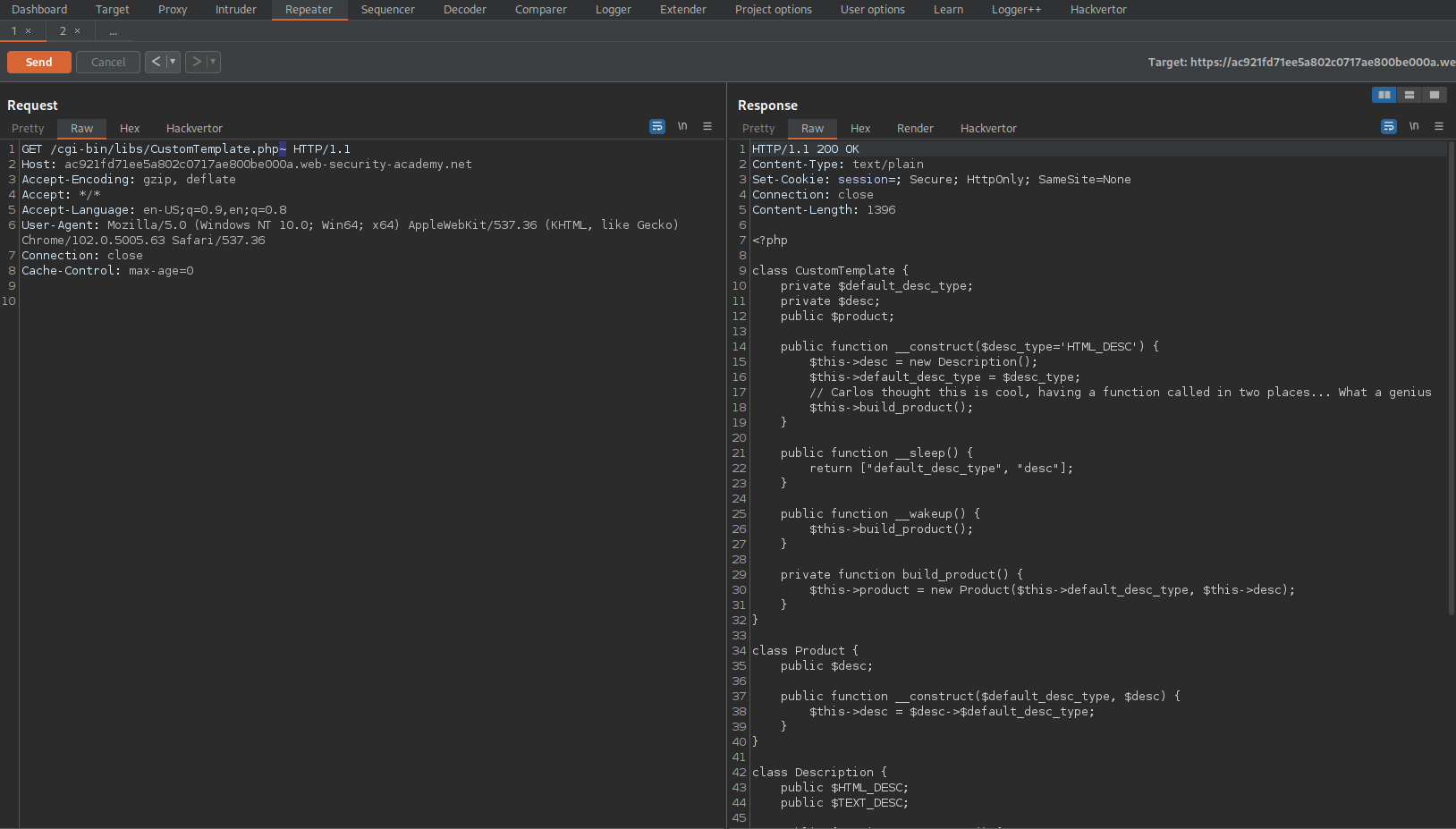Close Repeater tab 2

[x=78, y=31]
